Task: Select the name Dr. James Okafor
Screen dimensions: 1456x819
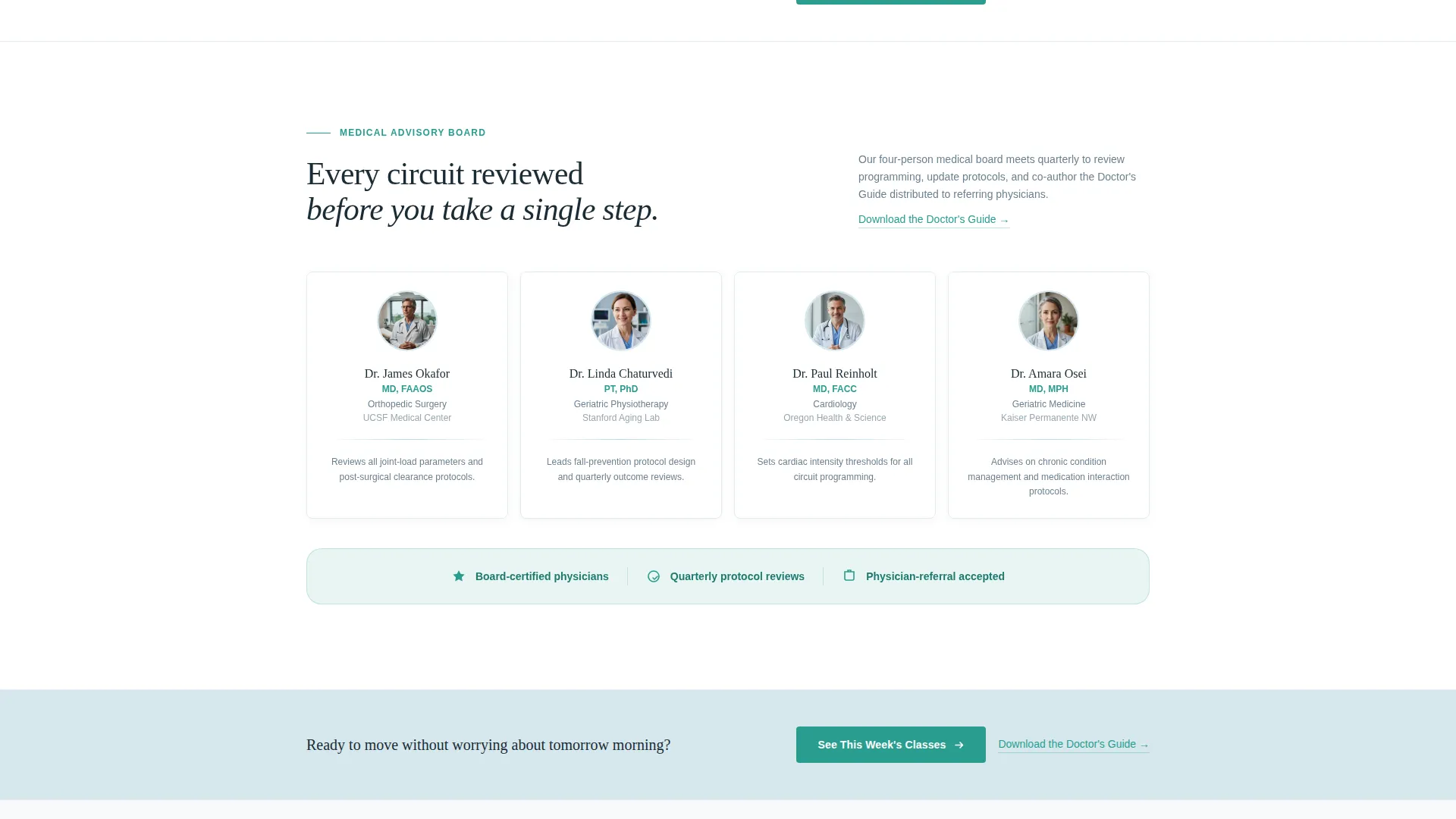Action: click(407, 374)
